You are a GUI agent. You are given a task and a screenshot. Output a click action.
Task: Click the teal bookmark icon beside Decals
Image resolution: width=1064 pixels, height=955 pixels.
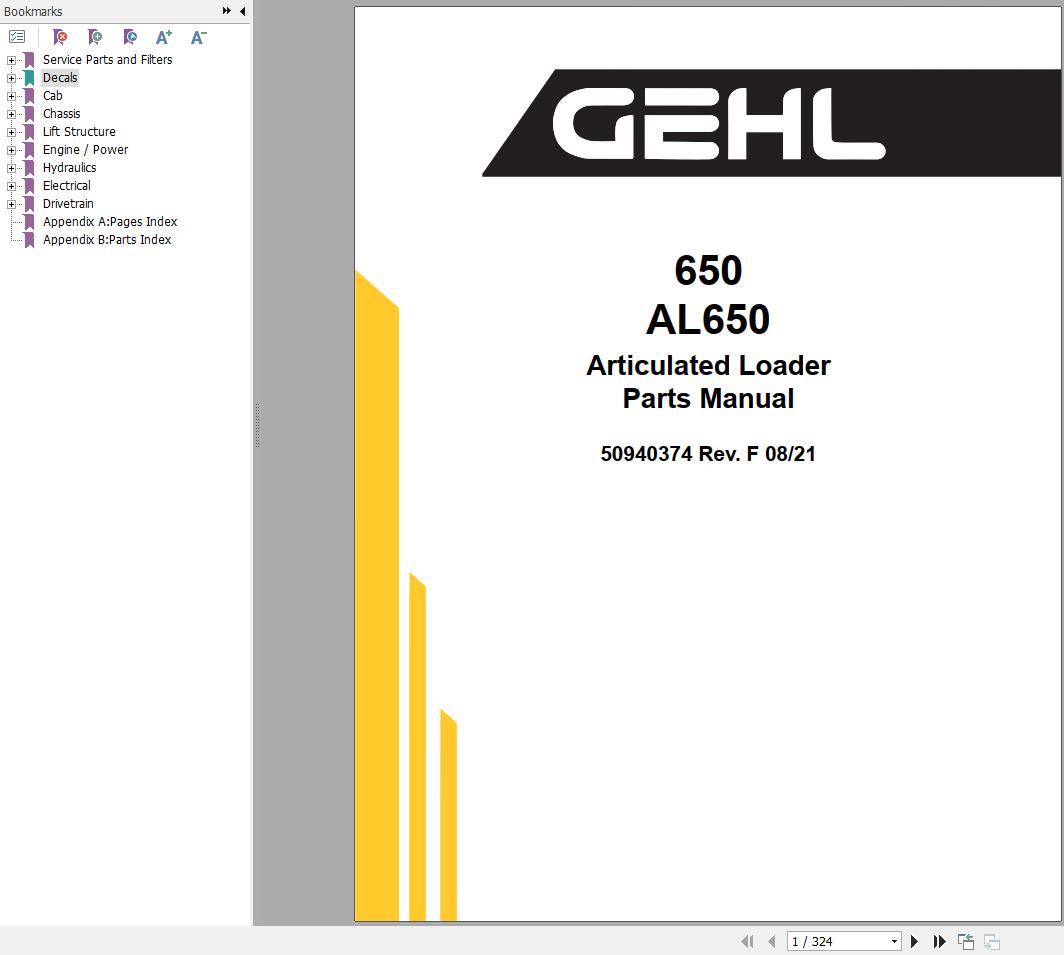[29, 78]
